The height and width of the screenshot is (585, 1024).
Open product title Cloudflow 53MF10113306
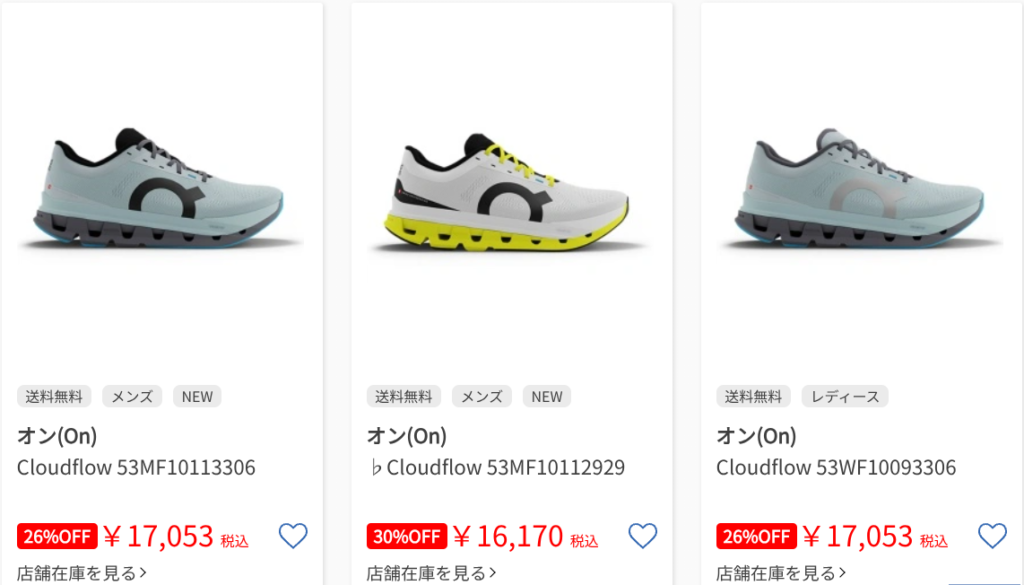click(x=136, y=467)
